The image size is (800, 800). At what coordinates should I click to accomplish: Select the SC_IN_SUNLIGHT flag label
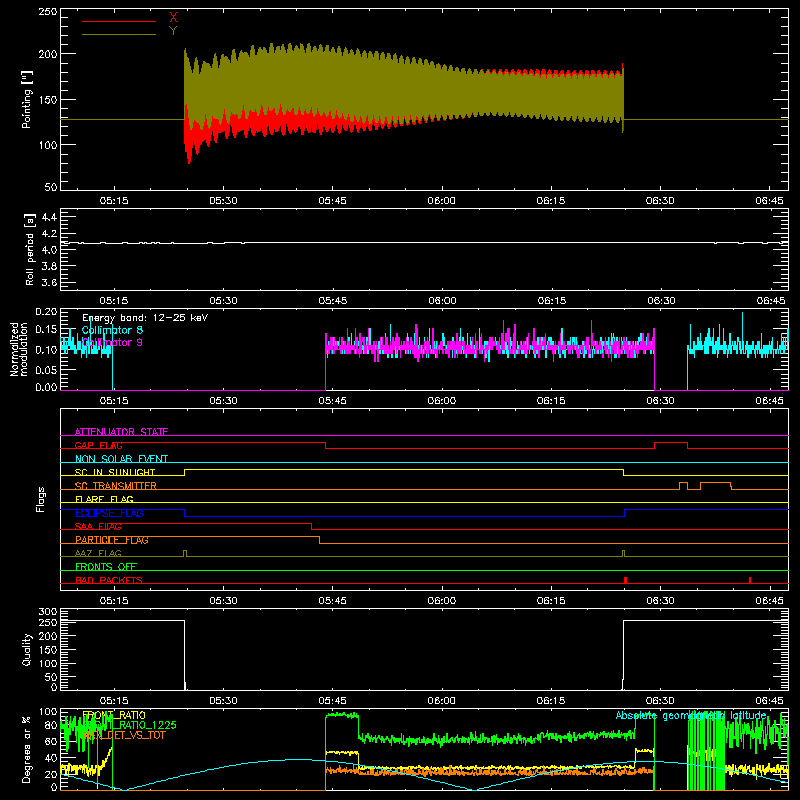coord(115,472)
